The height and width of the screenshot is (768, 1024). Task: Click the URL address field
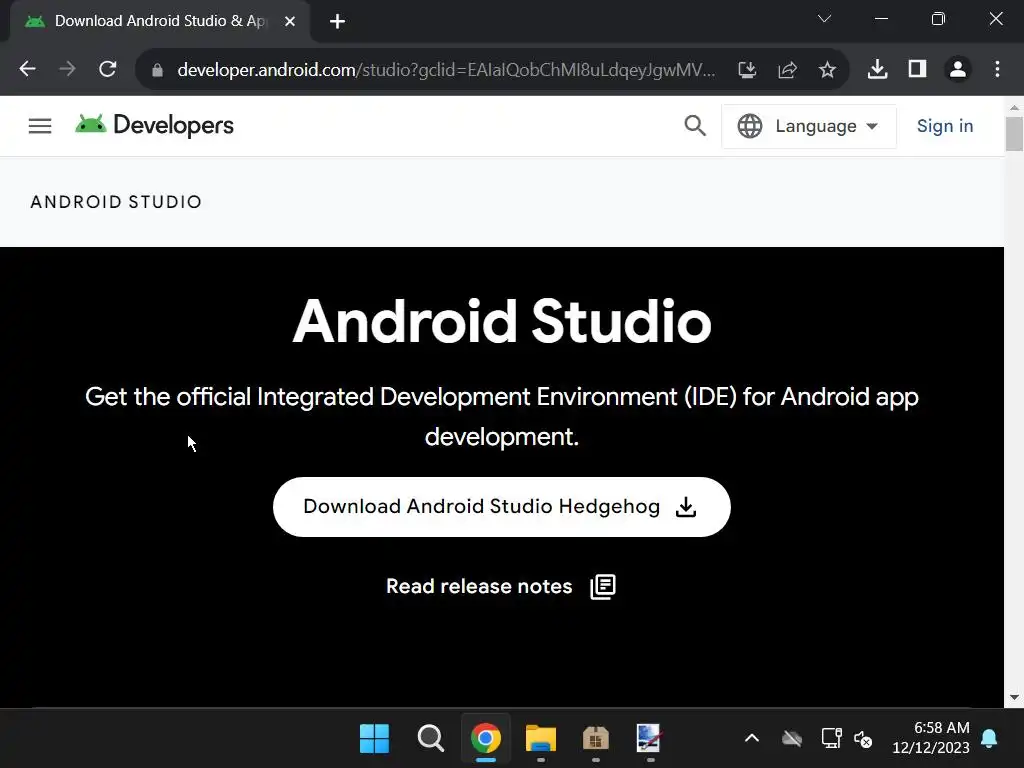click(446, 70)
